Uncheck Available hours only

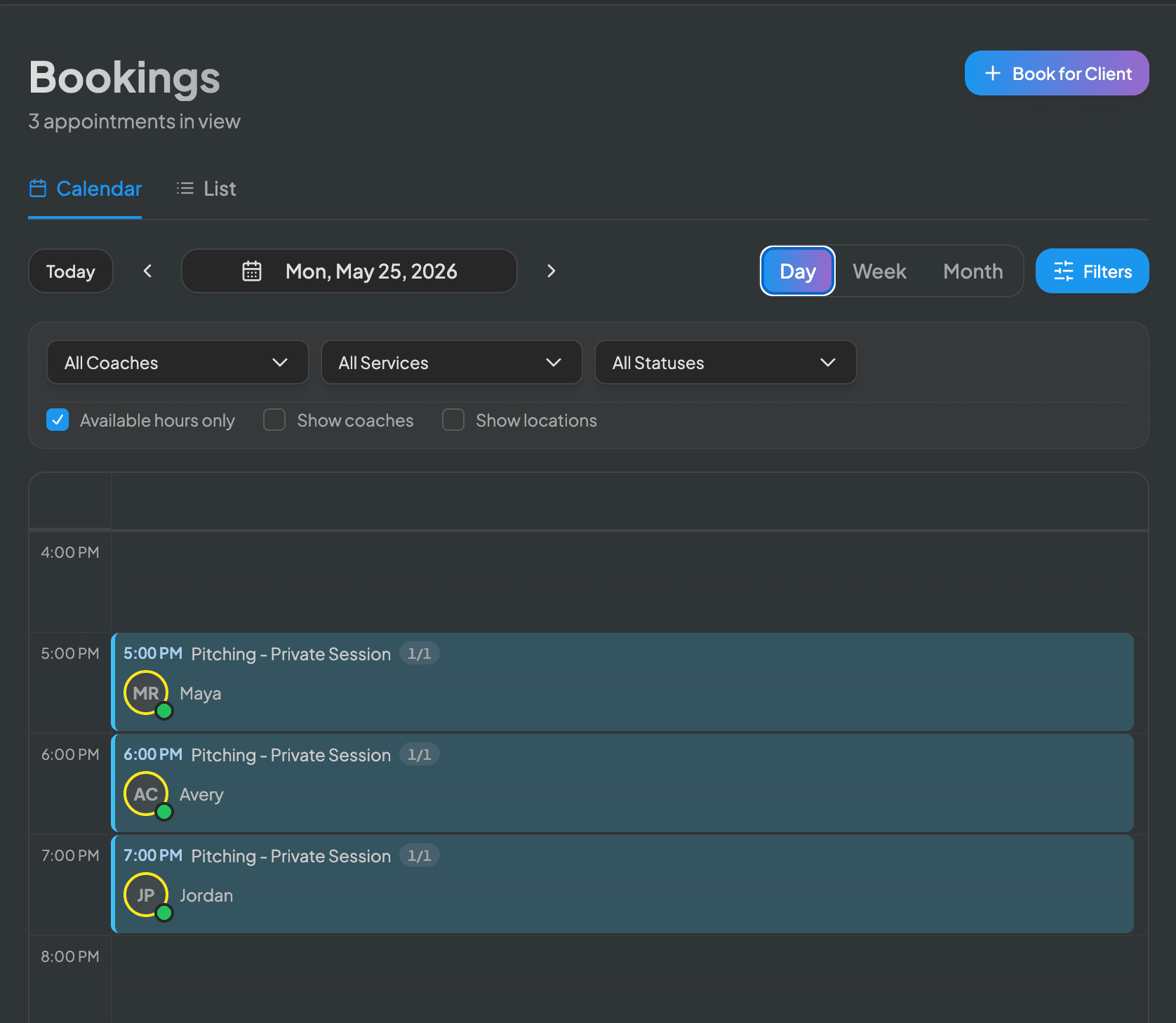pos(58,420)
